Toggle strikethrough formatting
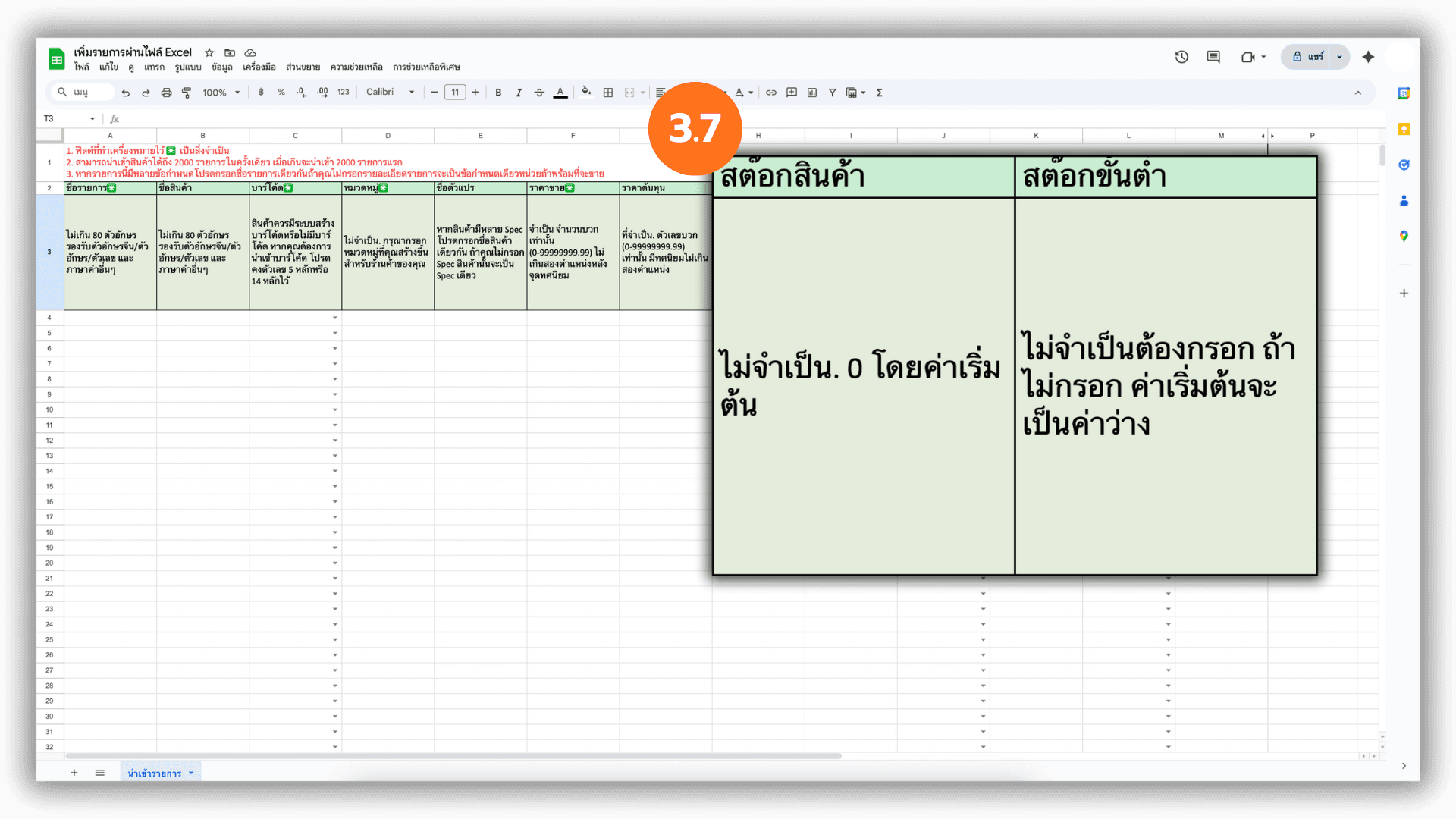 539,93
